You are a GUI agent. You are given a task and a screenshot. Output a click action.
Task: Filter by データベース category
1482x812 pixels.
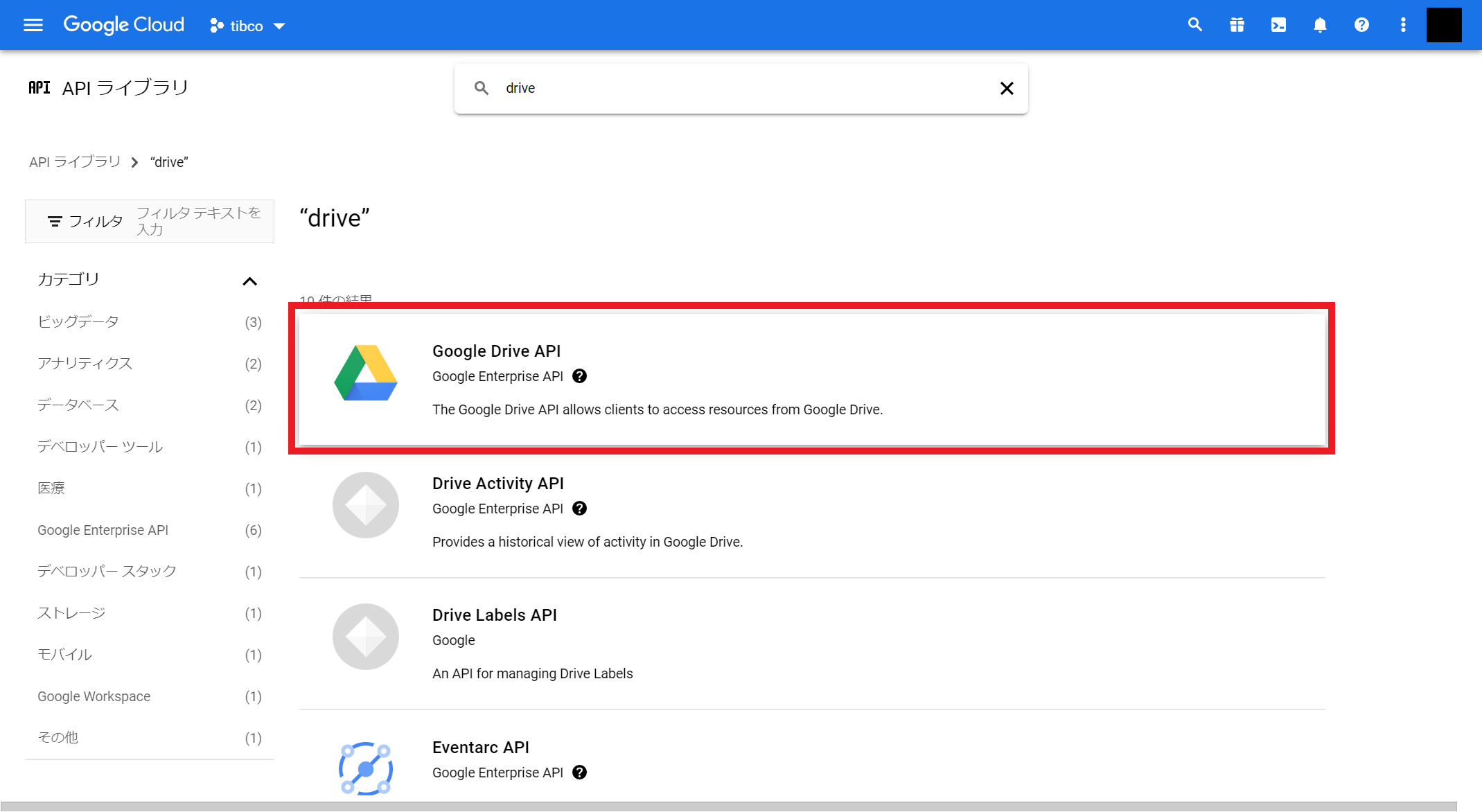(149, 405)
